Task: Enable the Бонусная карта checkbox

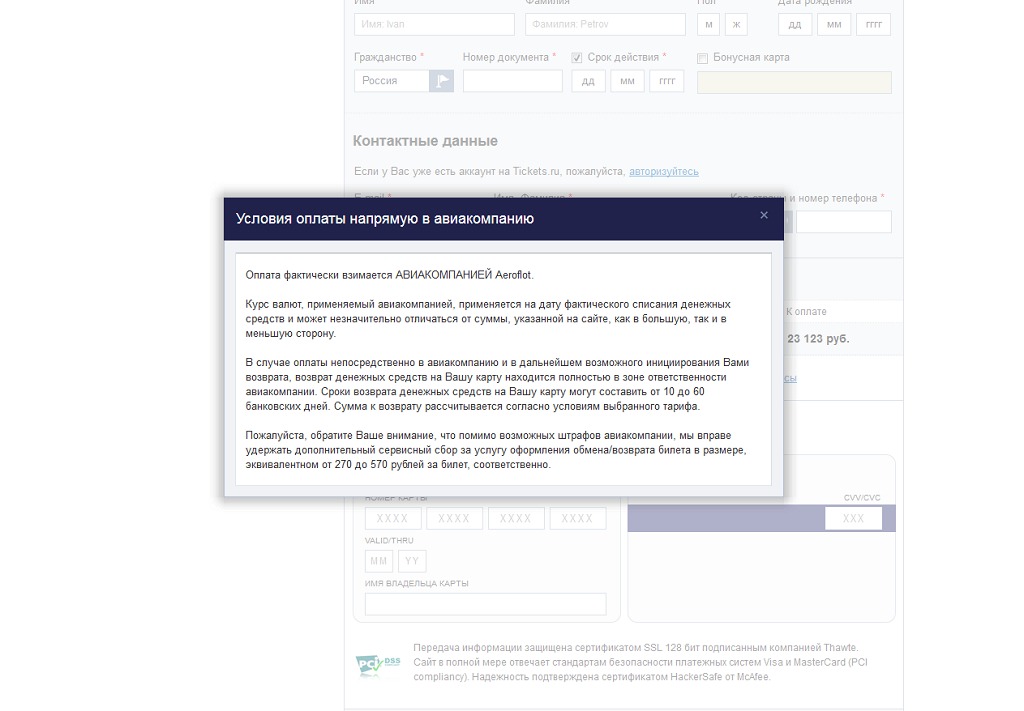Action: pyautogui.click(x=703, y=58)
